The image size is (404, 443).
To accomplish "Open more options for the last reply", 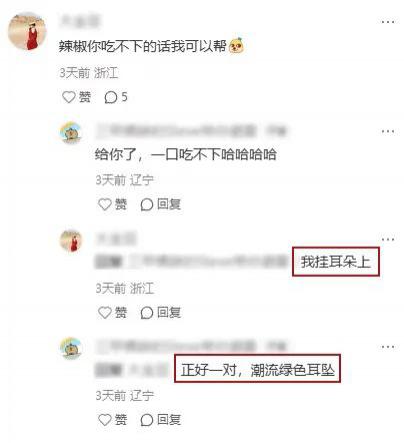I will [388, 347].
